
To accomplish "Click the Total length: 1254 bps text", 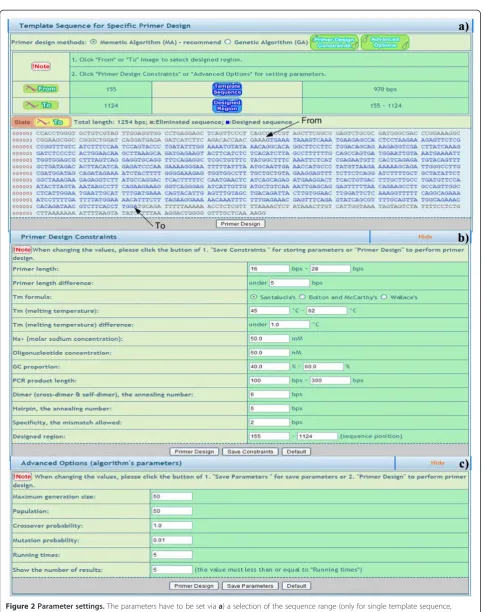I will pos(109,122).
